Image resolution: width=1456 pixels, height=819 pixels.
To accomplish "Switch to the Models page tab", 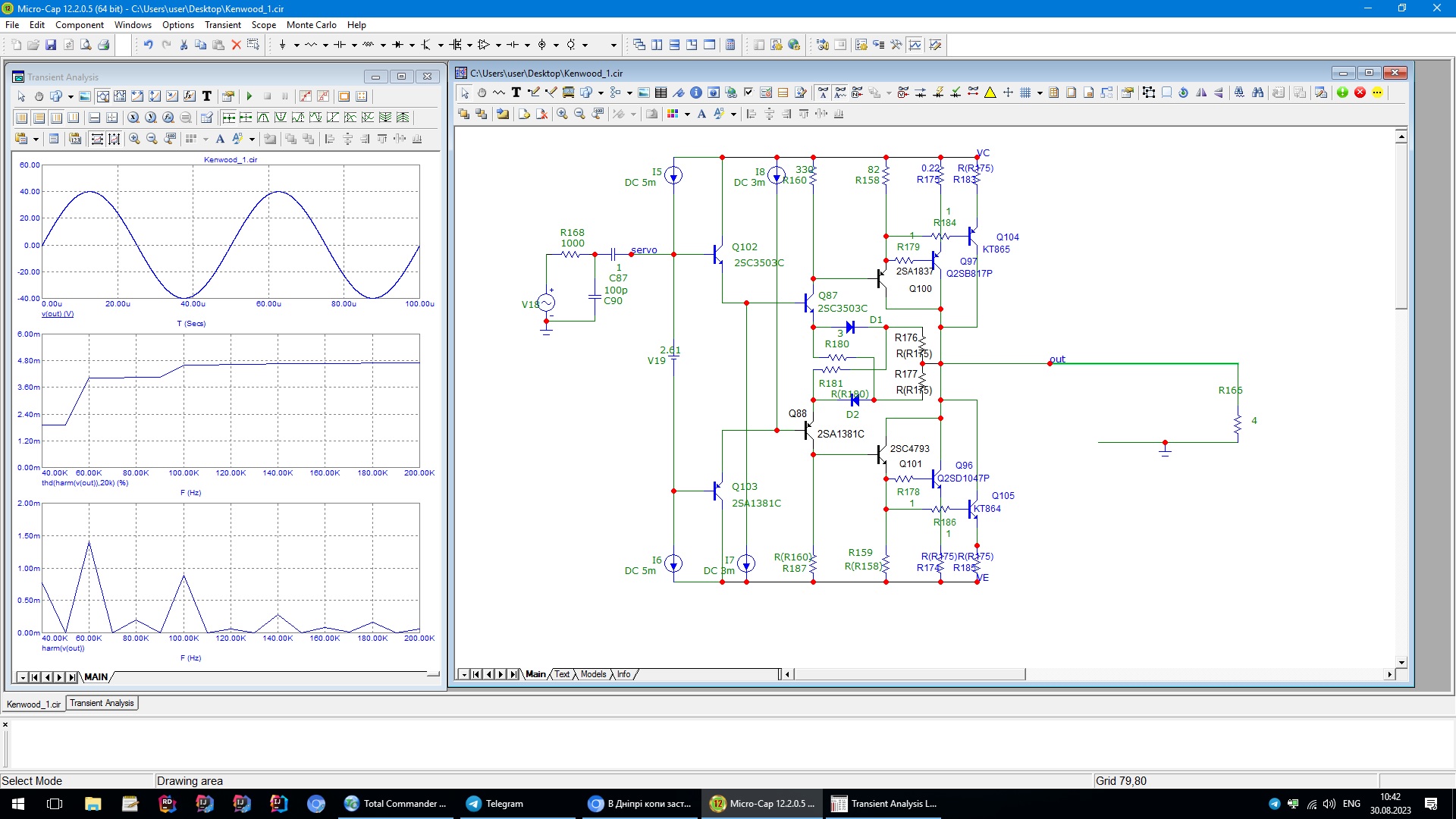I will click(x=593, y=674).
